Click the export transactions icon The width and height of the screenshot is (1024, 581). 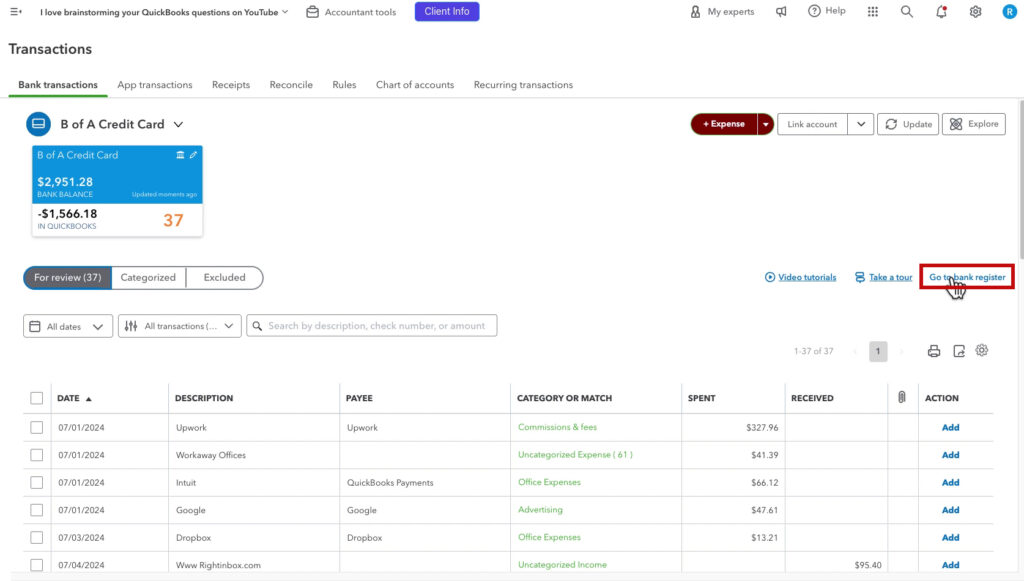pos(958,350)
